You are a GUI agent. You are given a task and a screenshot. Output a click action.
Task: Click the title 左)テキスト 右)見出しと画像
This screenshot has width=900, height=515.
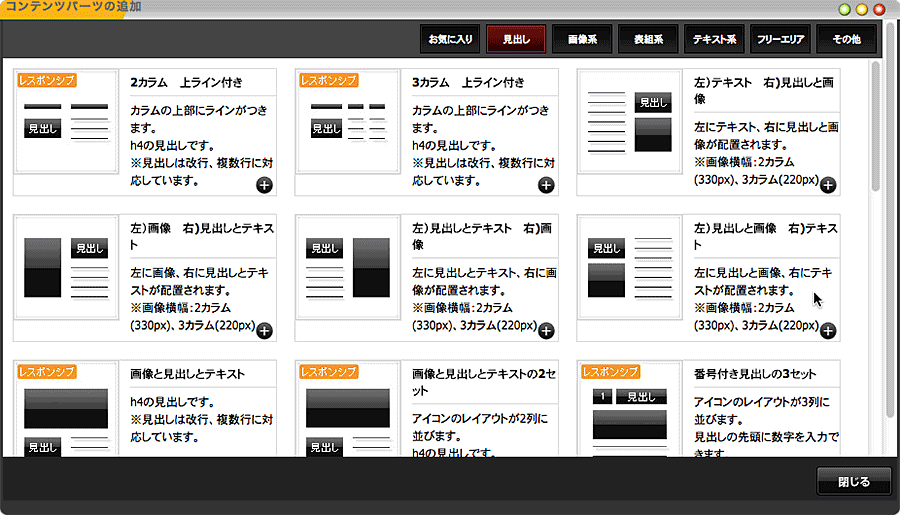click(x=764, y=91)
